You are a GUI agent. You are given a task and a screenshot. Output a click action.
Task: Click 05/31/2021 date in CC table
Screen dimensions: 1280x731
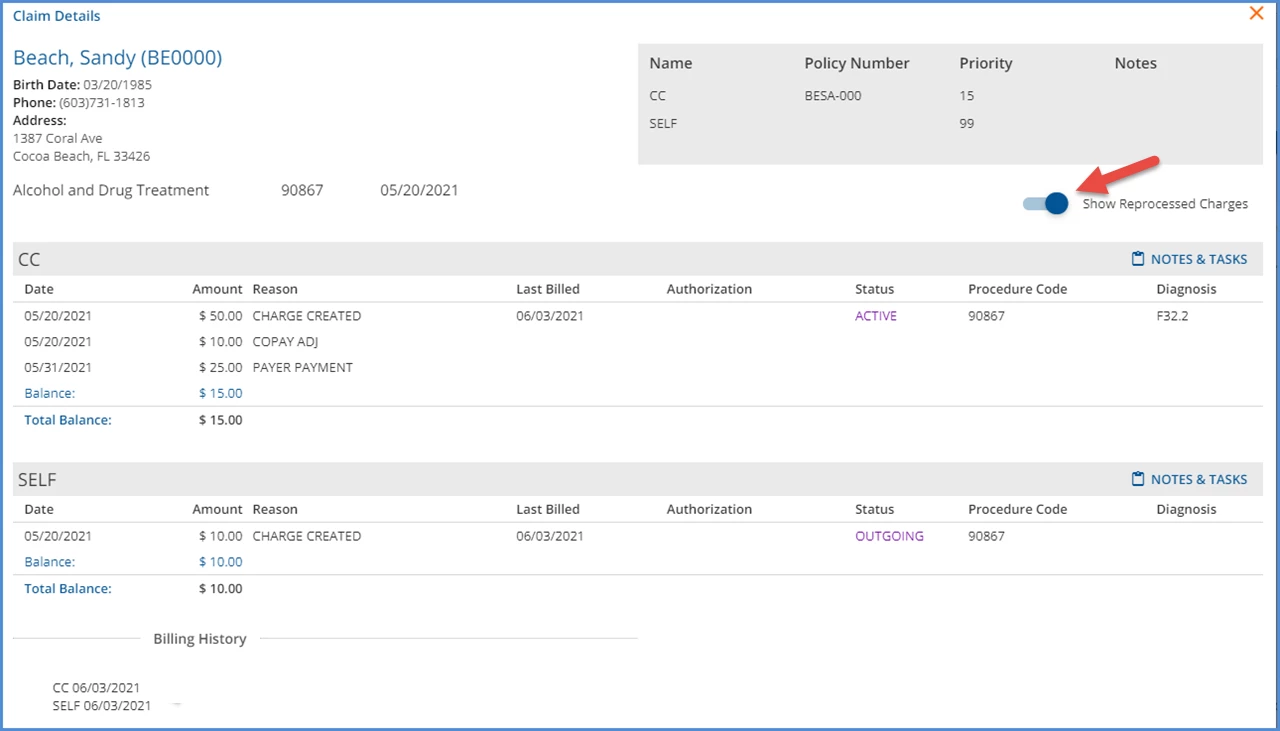click(58, 368)
